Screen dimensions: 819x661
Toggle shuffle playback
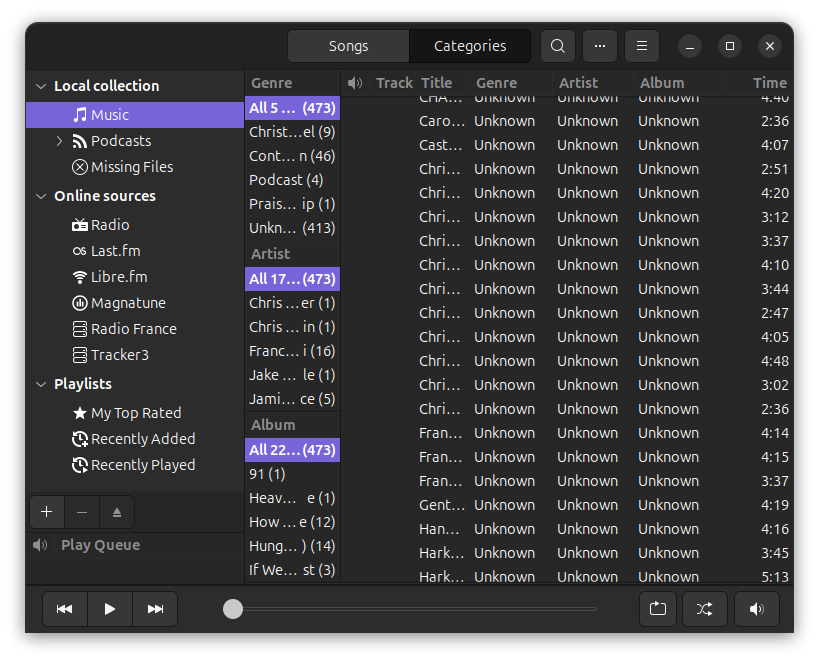[x=704, y=609]
